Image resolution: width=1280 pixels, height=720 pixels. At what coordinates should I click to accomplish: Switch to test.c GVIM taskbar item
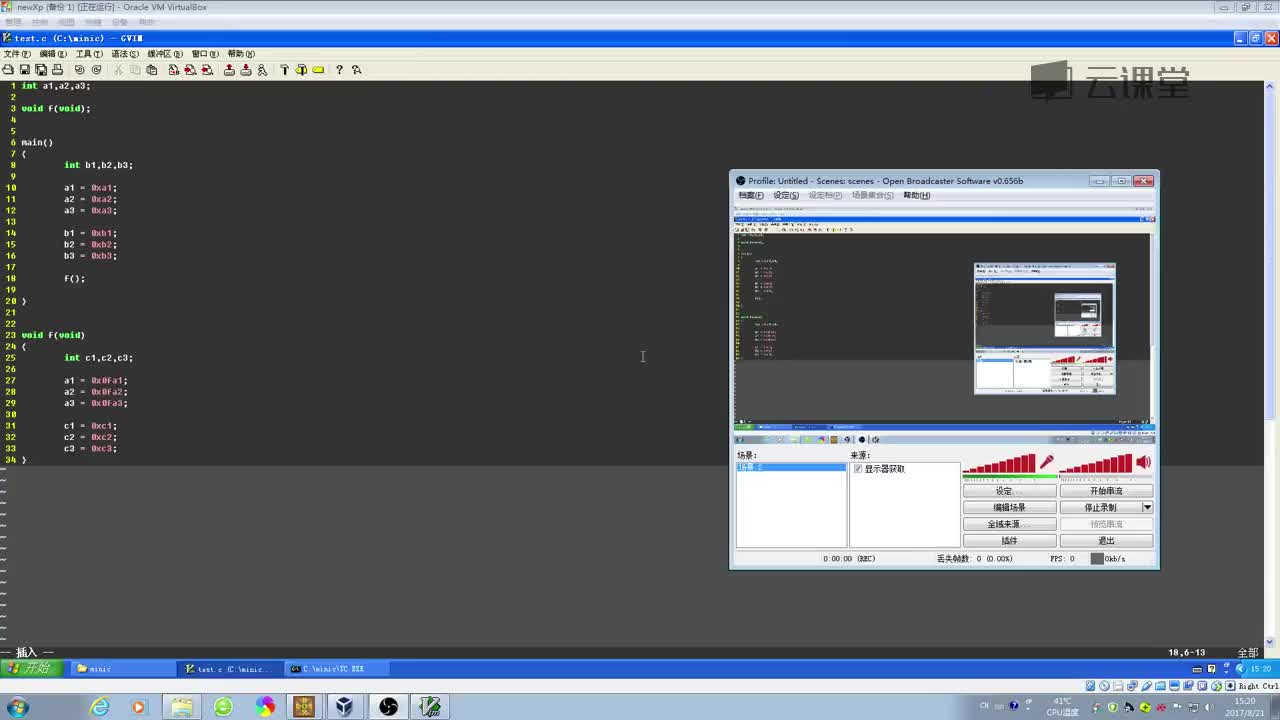pyautogui.click(x=232, y=669)
